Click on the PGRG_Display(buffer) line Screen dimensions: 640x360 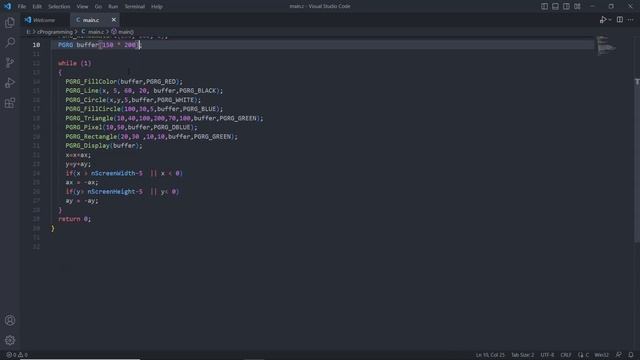point(104,146)
